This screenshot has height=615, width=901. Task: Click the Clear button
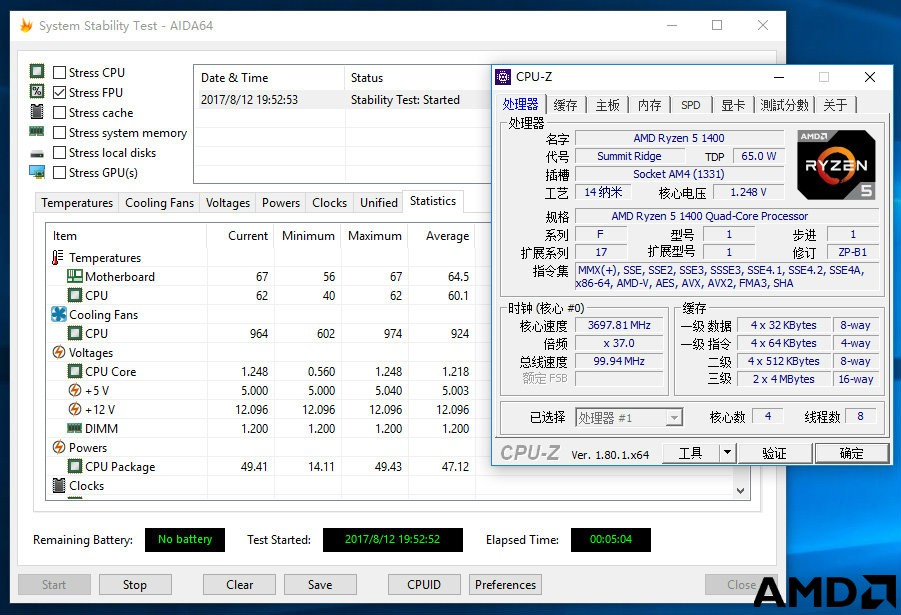pos(239,585)
